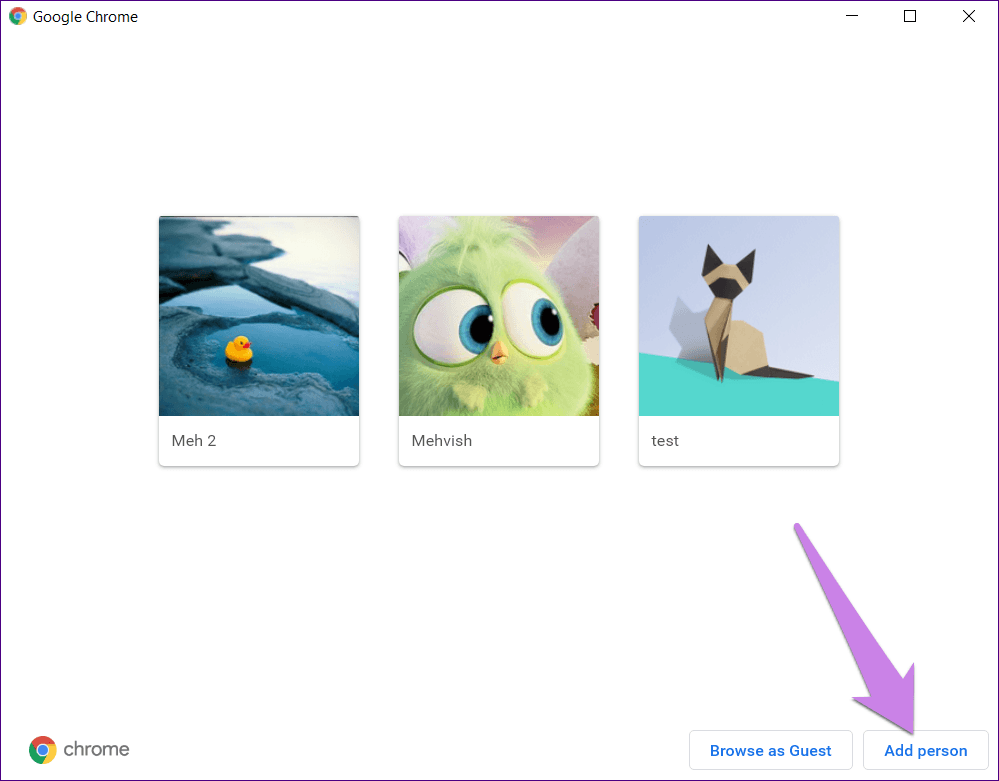The image size is (999, 781).
Task: Choose the test profile origami cat picture
Action: coord(739,316)
